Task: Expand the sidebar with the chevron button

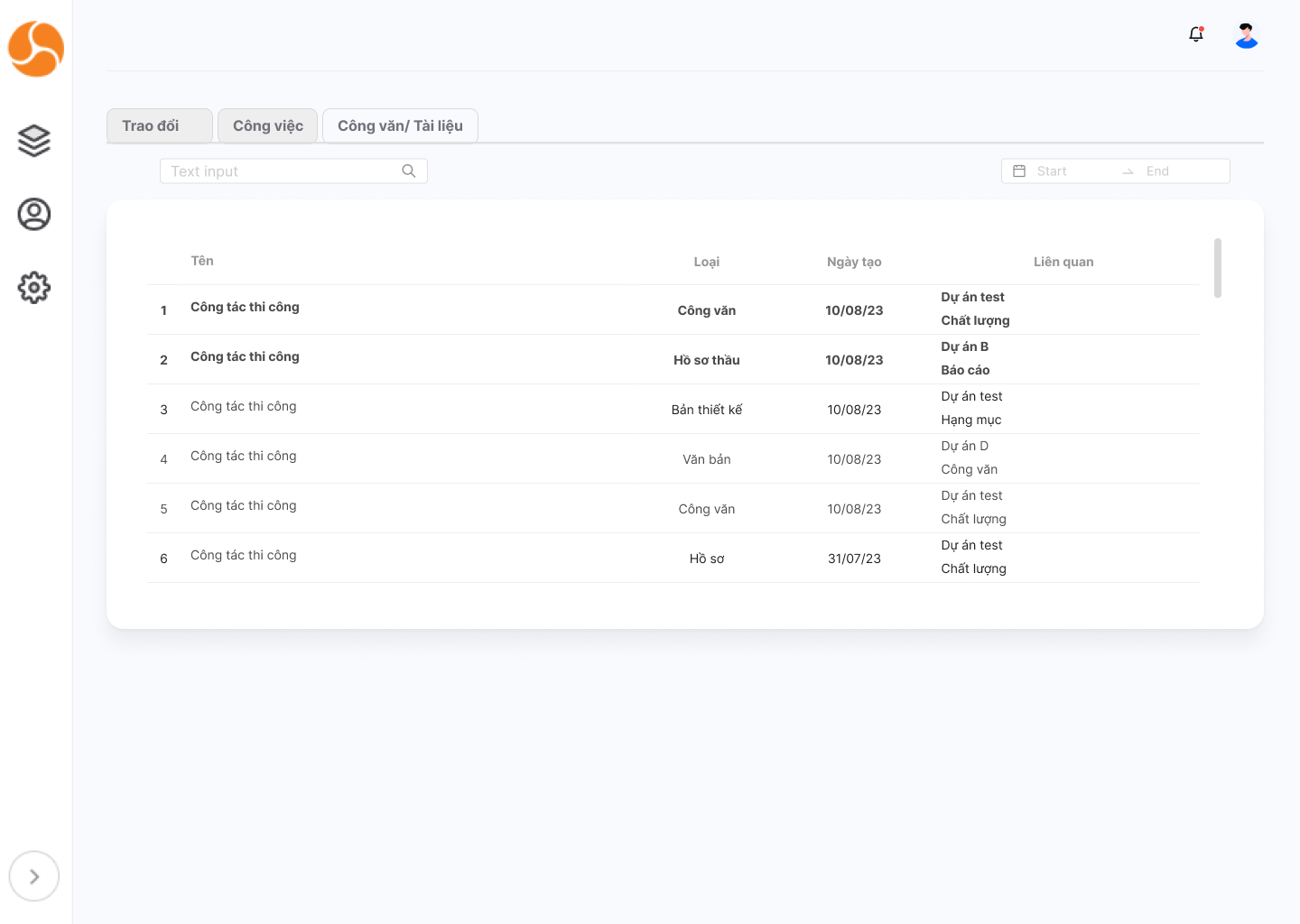Action: coord(34,876)
